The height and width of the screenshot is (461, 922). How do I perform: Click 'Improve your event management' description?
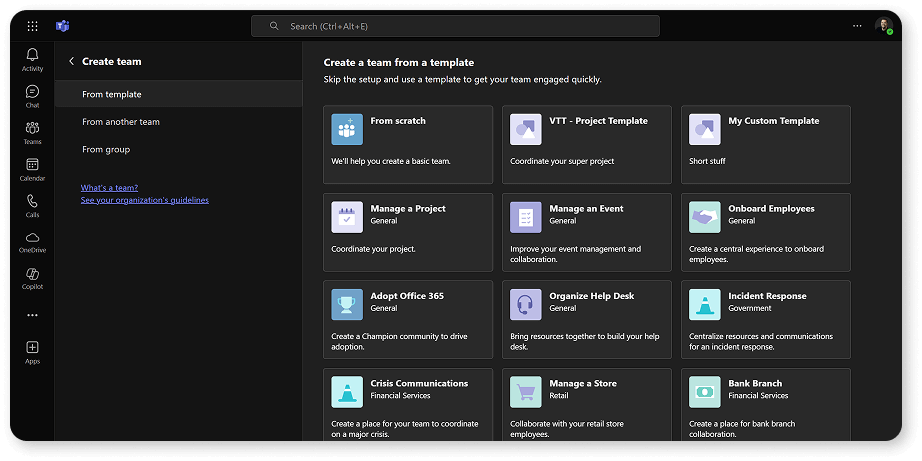[576, 254]
